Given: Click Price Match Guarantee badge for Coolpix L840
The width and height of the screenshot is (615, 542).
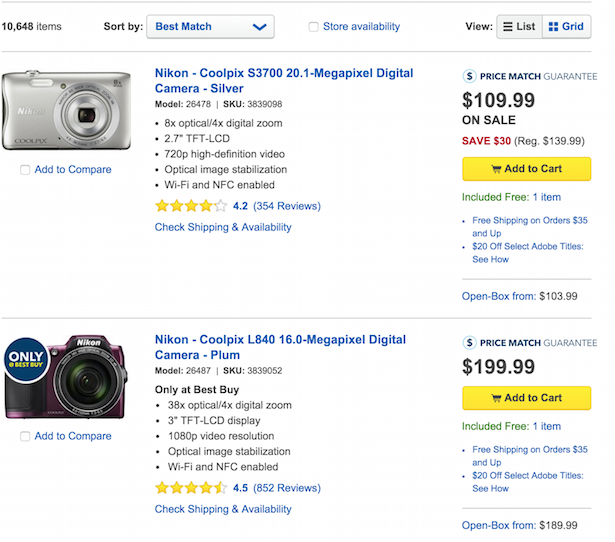Looking at the screenshot, I should tap(530, 342).
